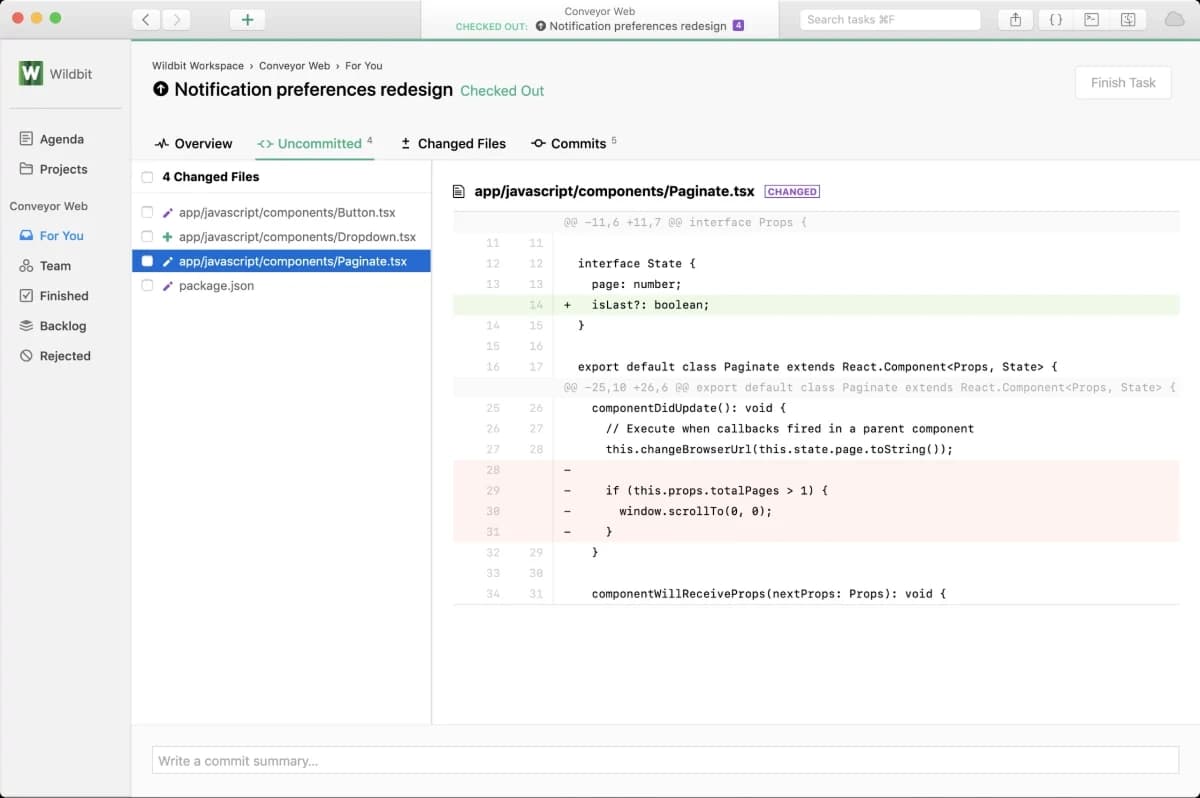1200x798 pixels.
Task: Click the back navigation arrow in the toolbar
Action: pos(146,19)
